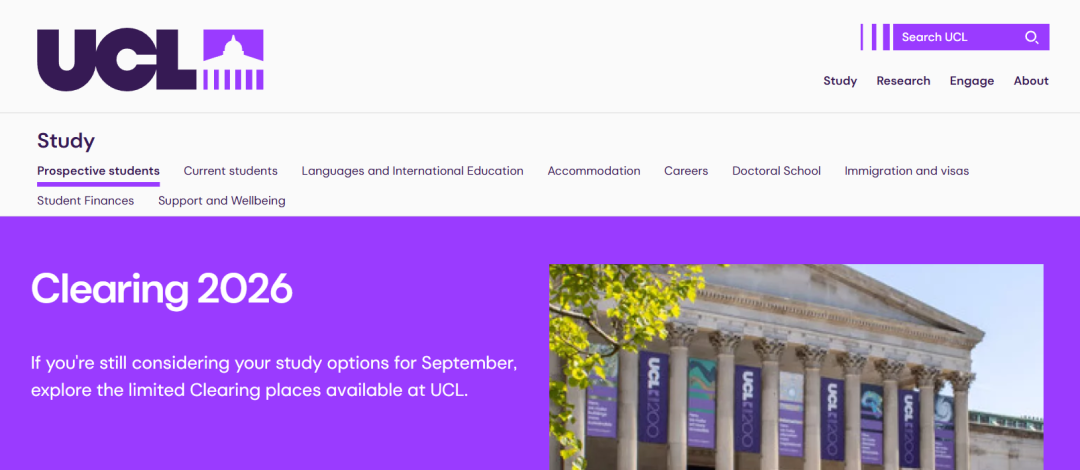Open the Research menu
1080x470 pixels.
pyautogui.click(x=903, y=81)
